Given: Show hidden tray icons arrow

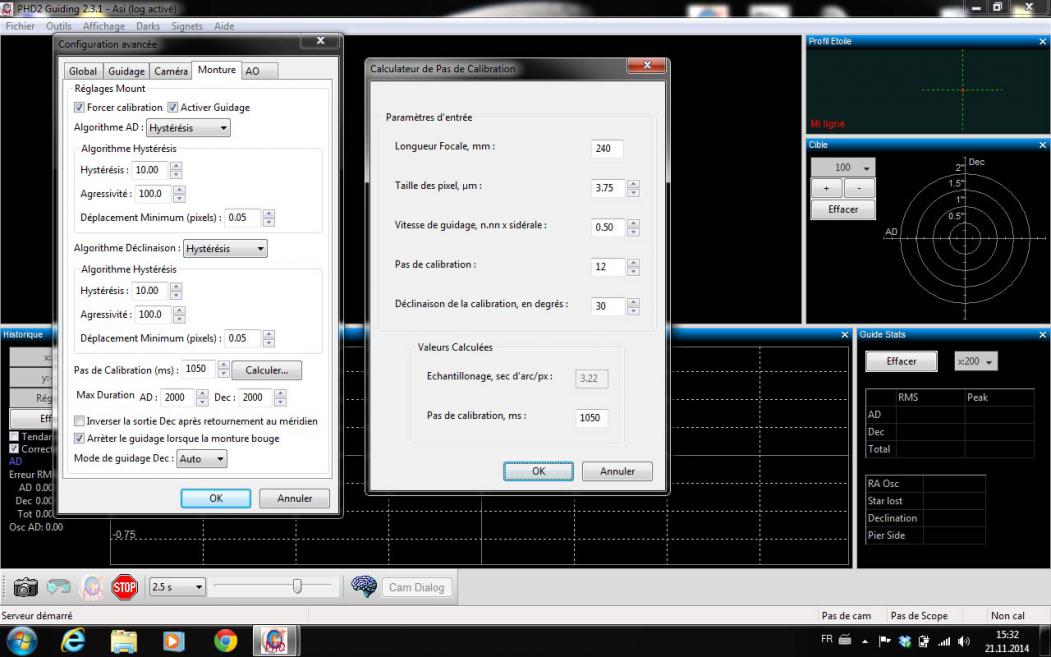Looking at the screenshot, I should [x=865, y=641].
